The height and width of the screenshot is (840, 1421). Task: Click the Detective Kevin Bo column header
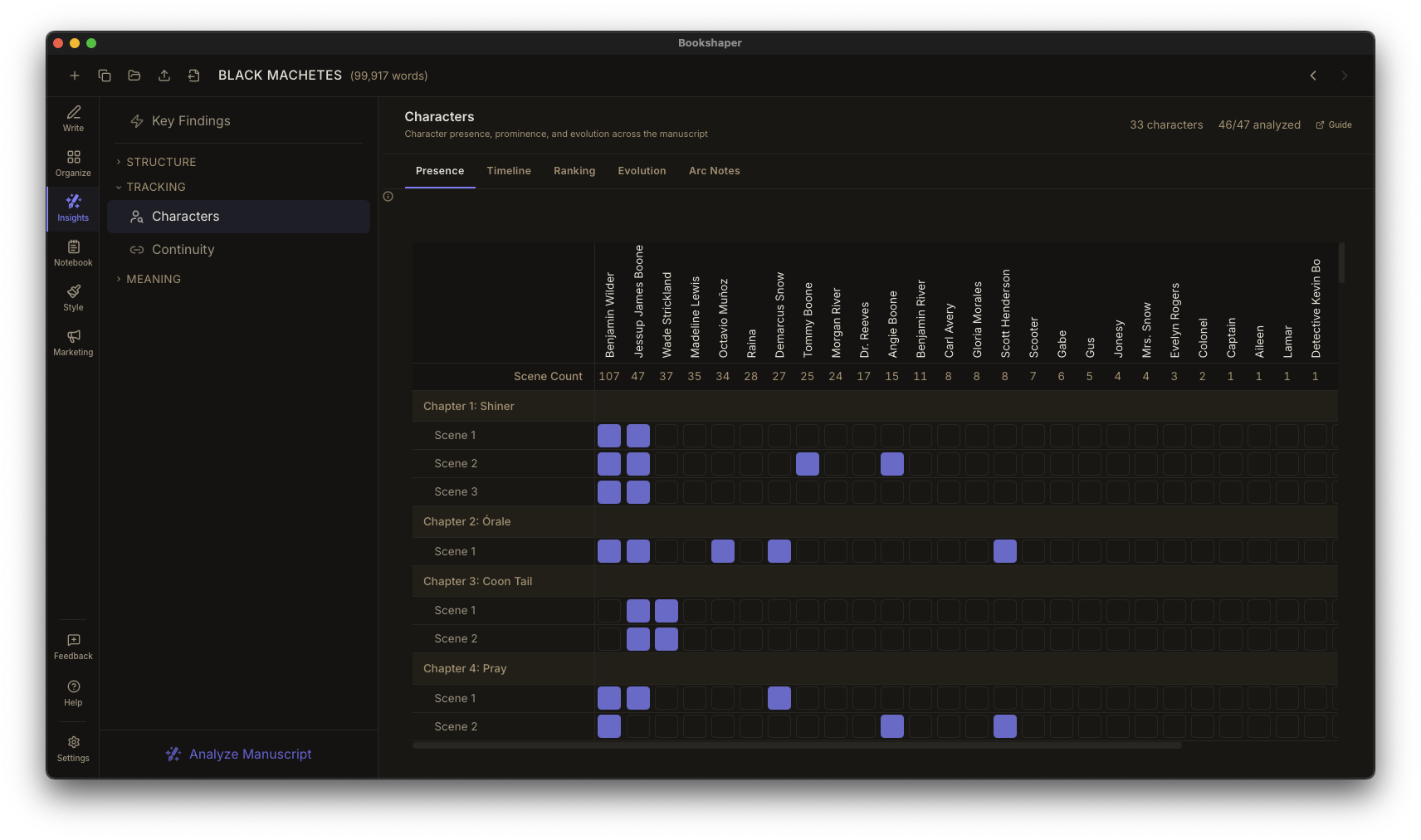pos(1316,309)
